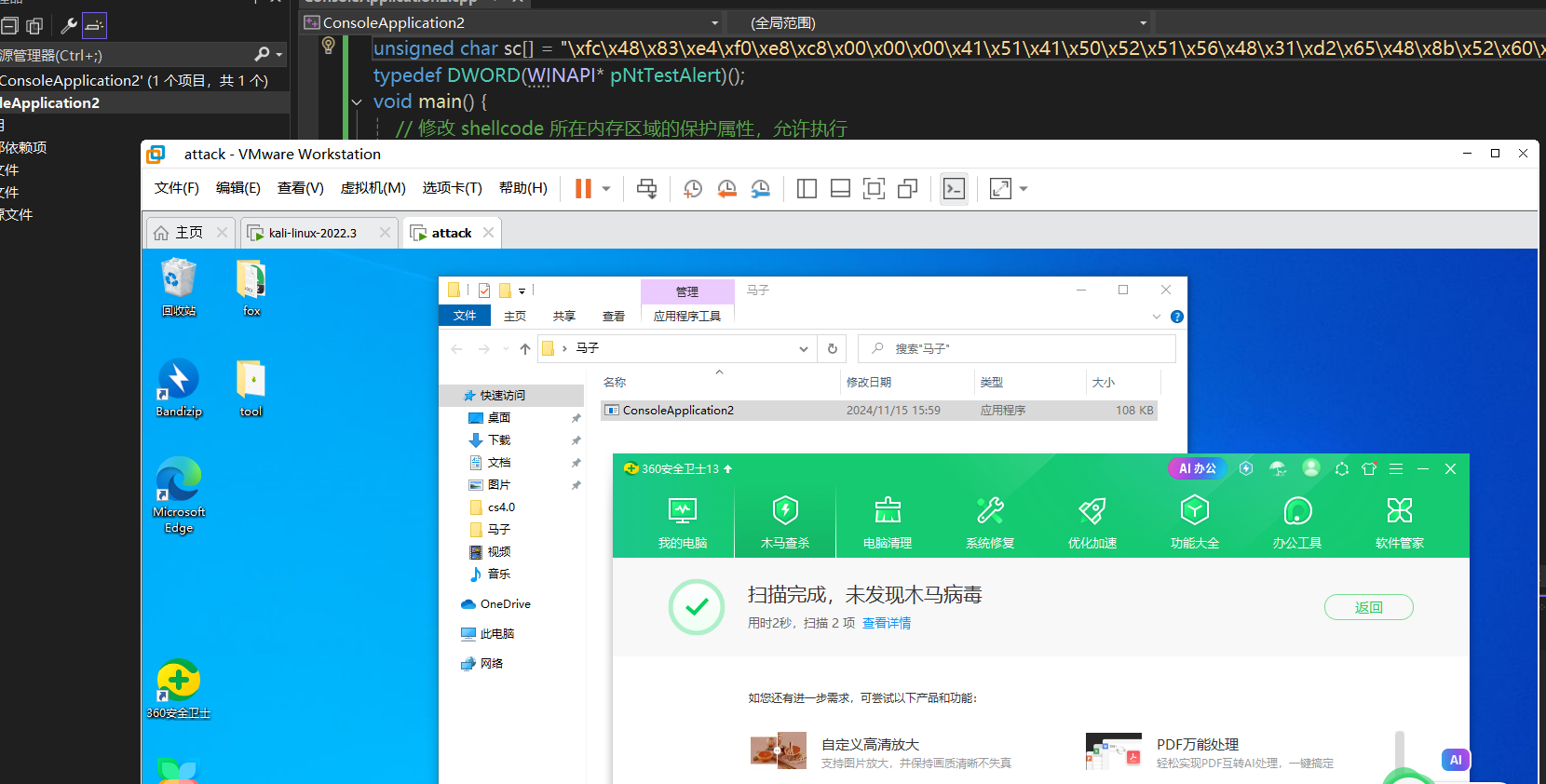This screenshot has width=1546, height=784.
Task: Click the stretch guest display icon
Action: coord(1000,189)
